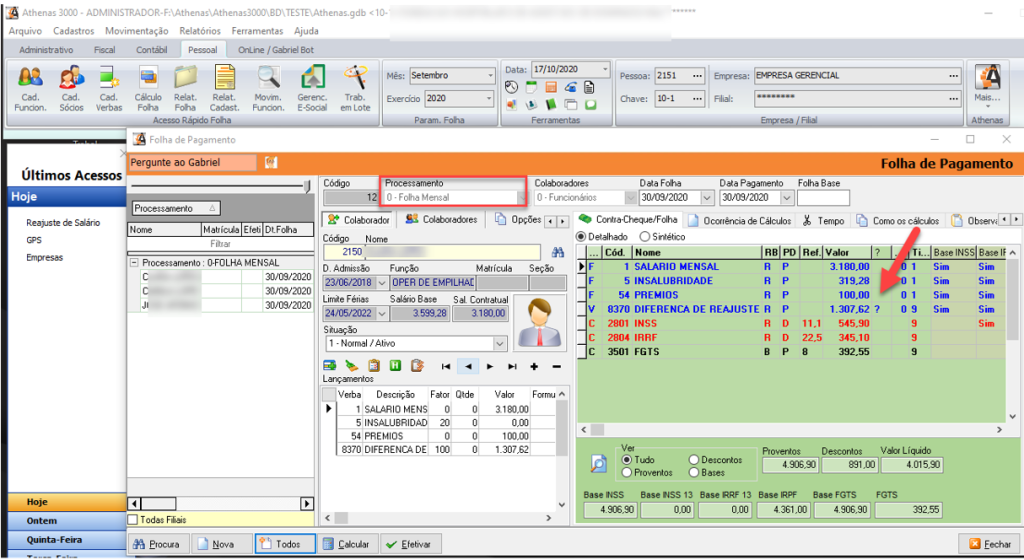Click the Pergunte ao Gabriel input field
The width and height of the screenshot is (1024, 560).
click(193, 163)
